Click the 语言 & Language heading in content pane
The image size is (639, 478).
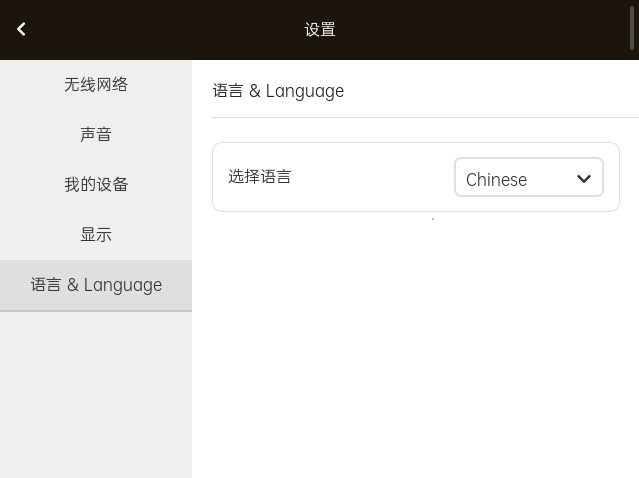tap(278, 91)
